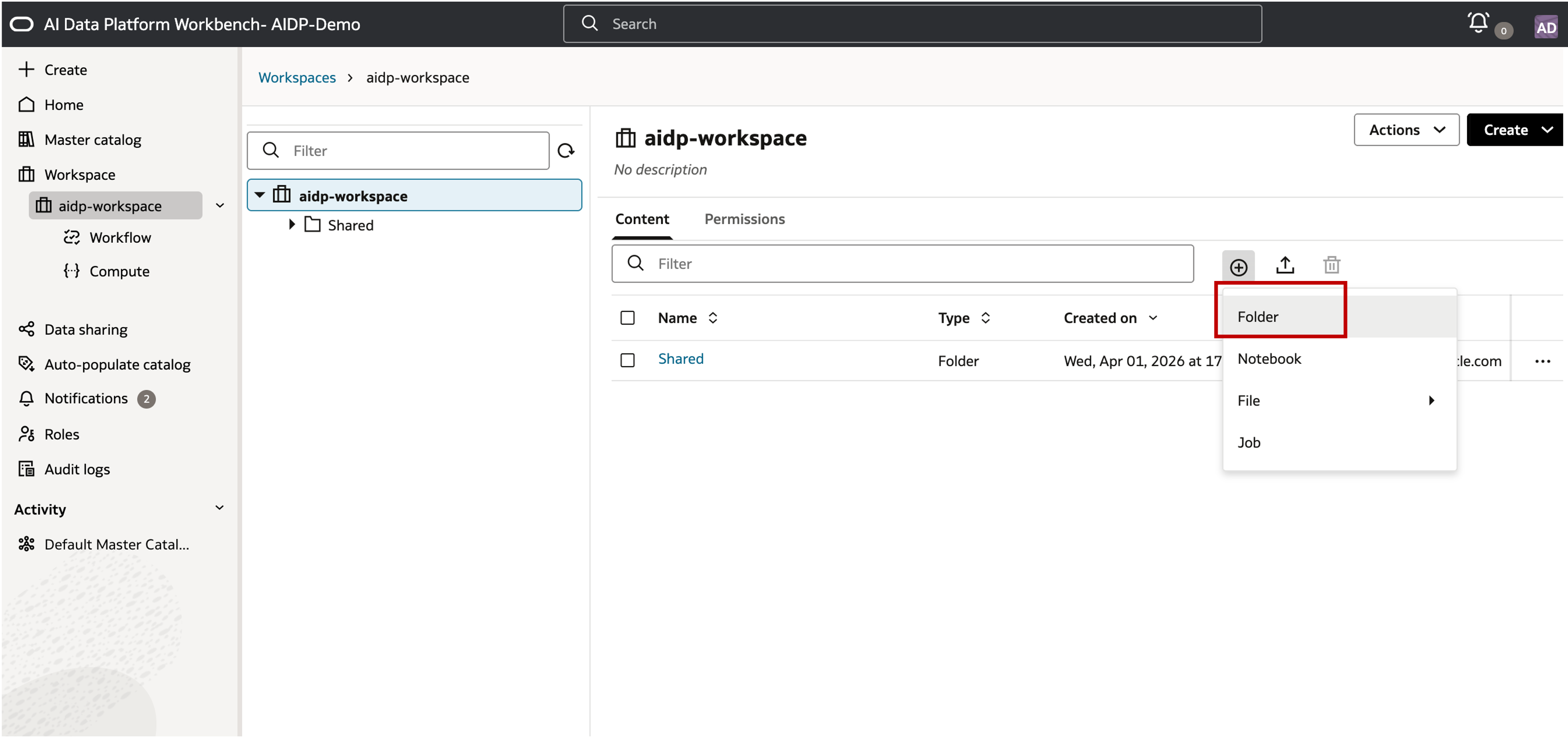Click the add (plus circle) icon in content toolbar
Screen dimensions: 1568x738
click(1238, 266)
